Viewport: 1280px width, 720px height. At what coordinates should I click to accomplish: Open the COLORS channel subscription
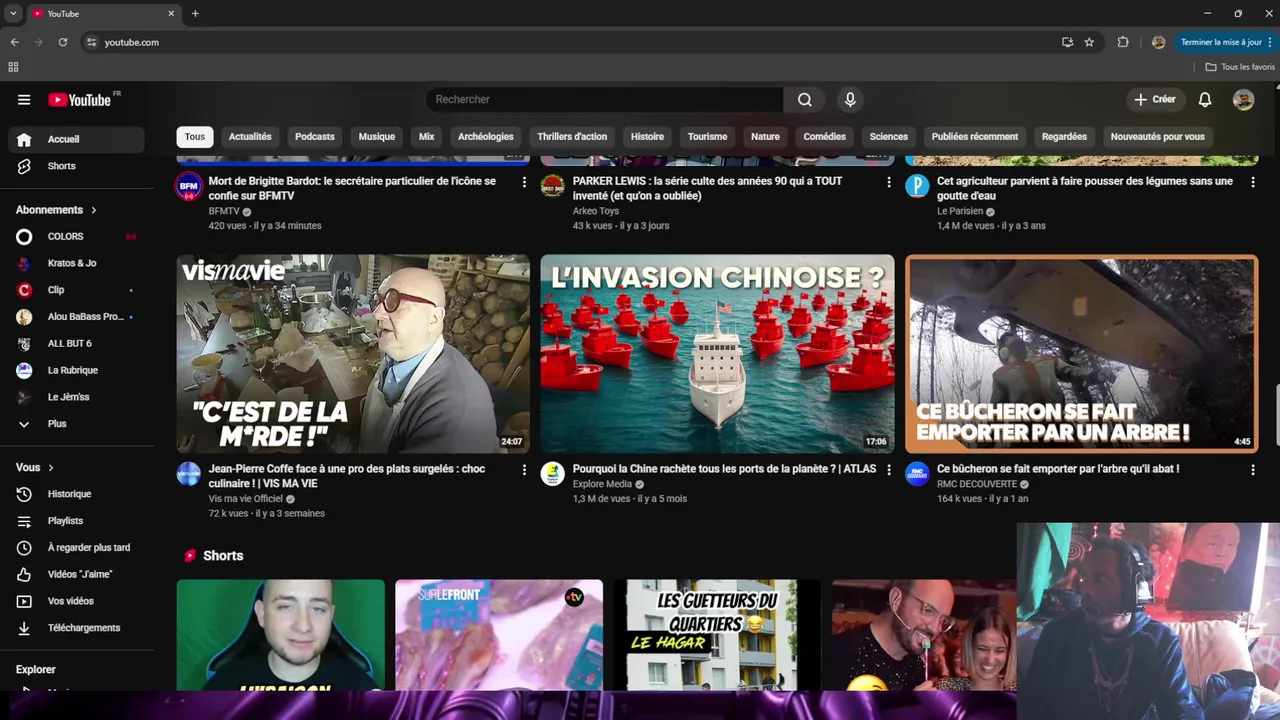pos(76,237)
